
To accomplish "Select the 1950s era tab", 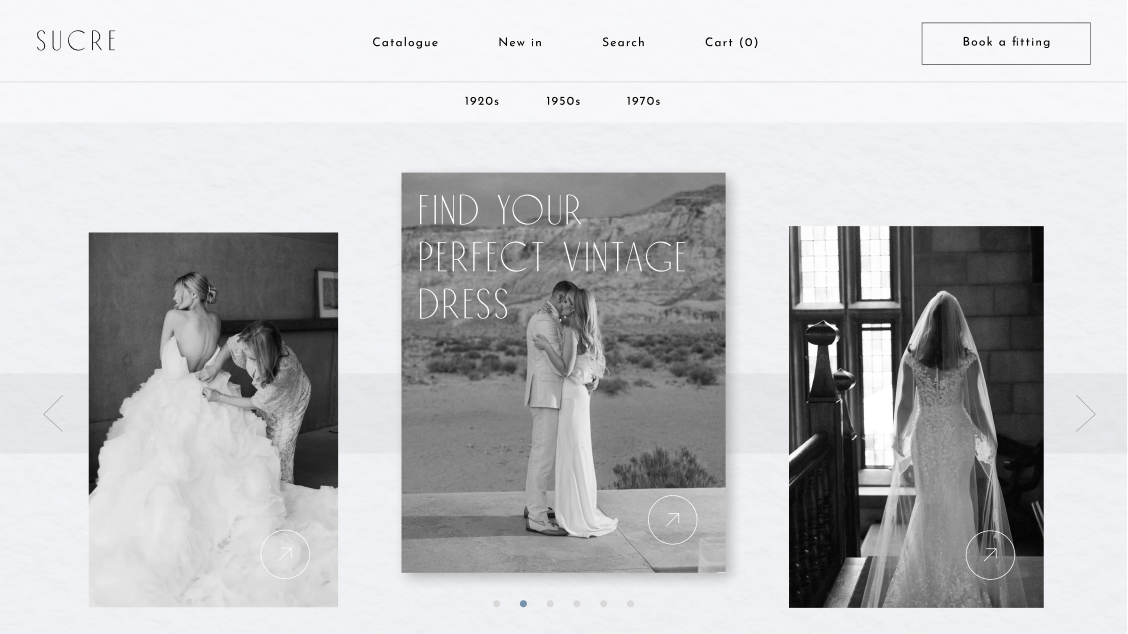I will coord(562,101).
